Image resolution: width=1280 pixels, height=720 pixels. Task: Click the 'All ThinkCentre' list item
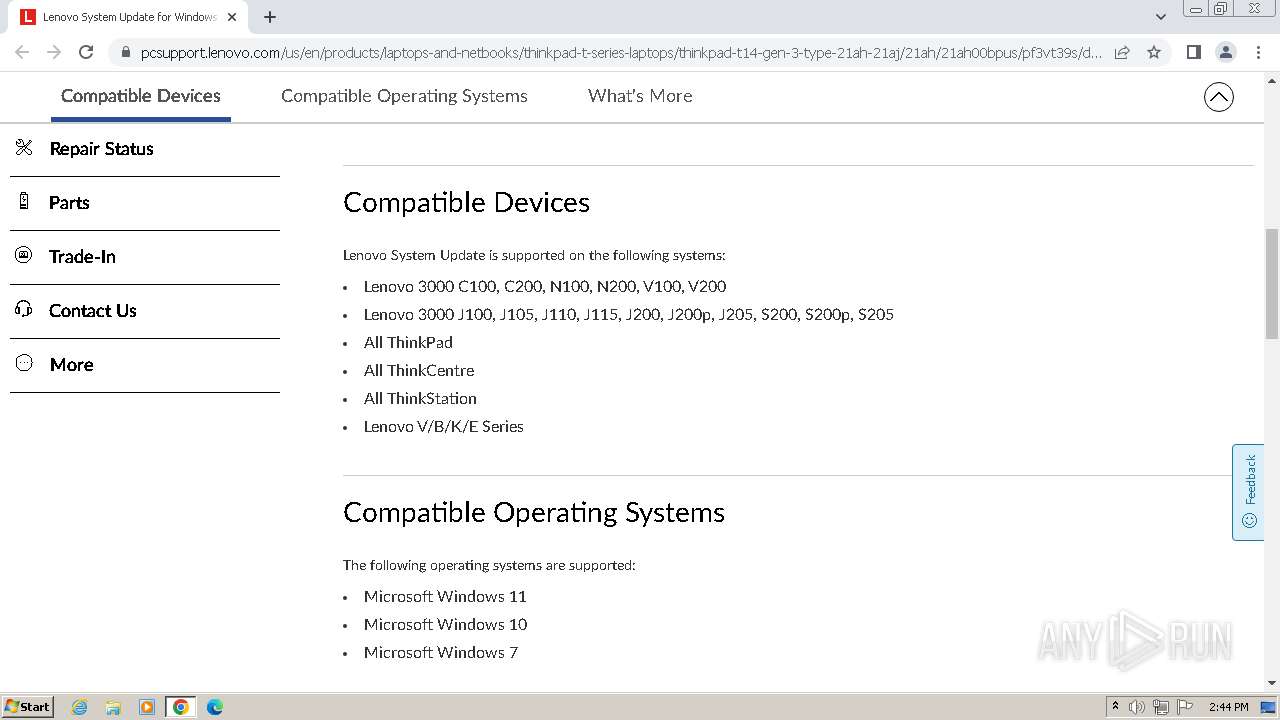tap(419, 370)
